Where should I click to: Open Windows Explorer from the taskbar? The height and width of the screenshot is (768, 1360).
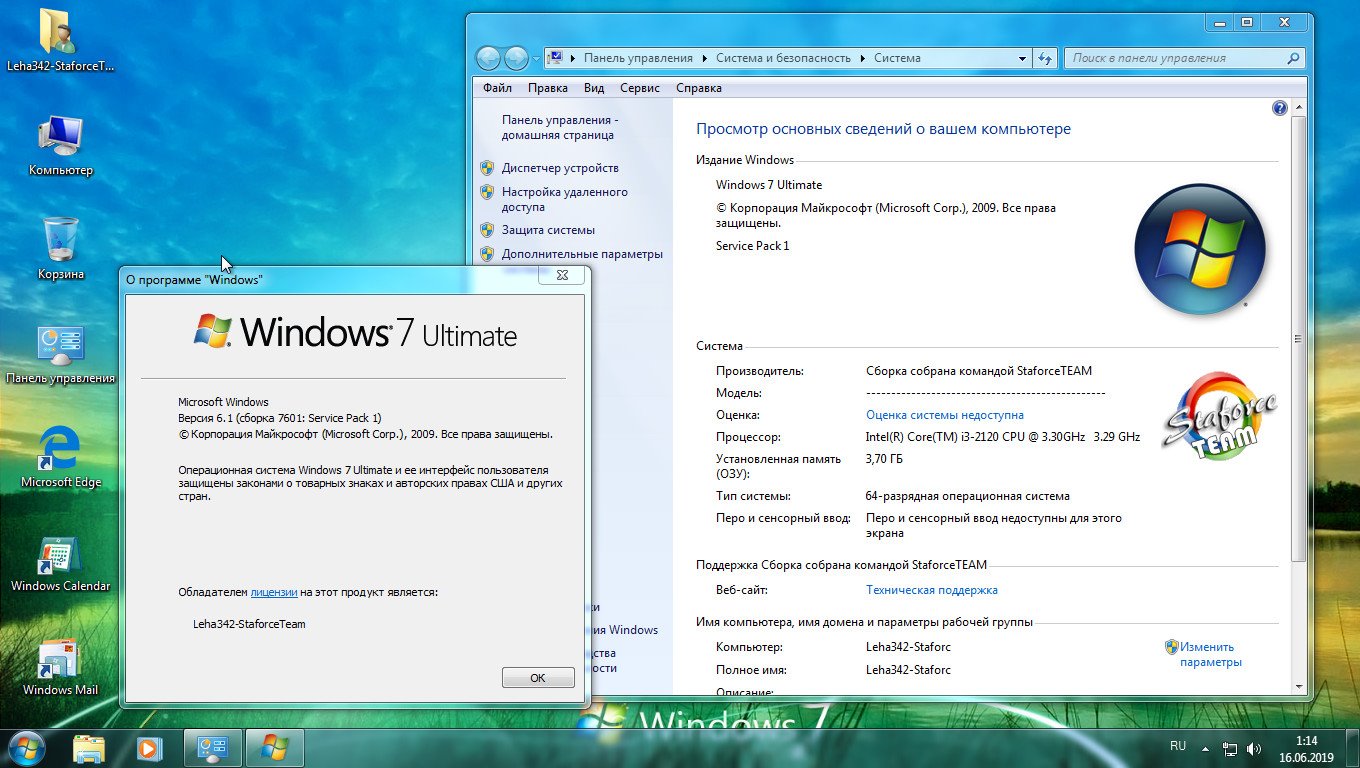[x=90, y=748]
